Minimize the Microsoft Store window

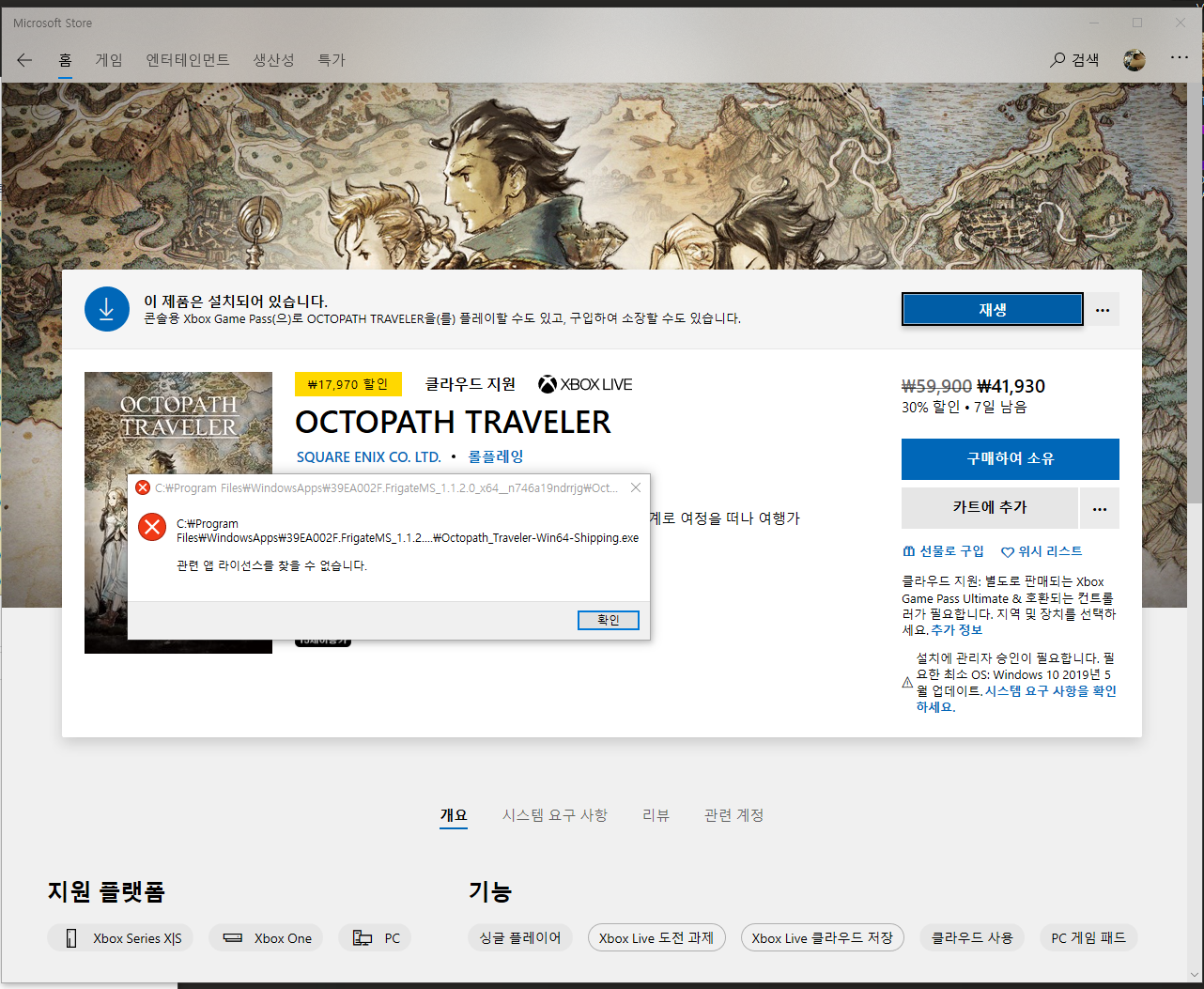click(1094, 23)
